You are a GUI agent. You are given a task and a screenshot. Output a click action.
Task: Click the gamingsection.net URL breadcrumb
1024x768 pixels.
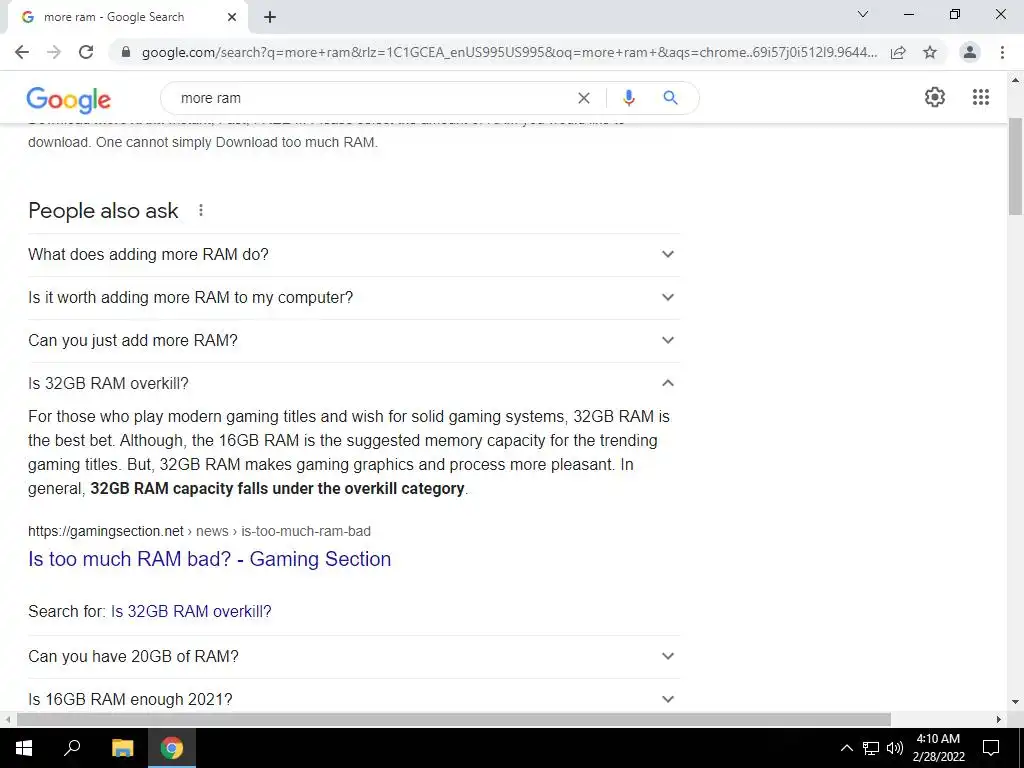point(199,531)
